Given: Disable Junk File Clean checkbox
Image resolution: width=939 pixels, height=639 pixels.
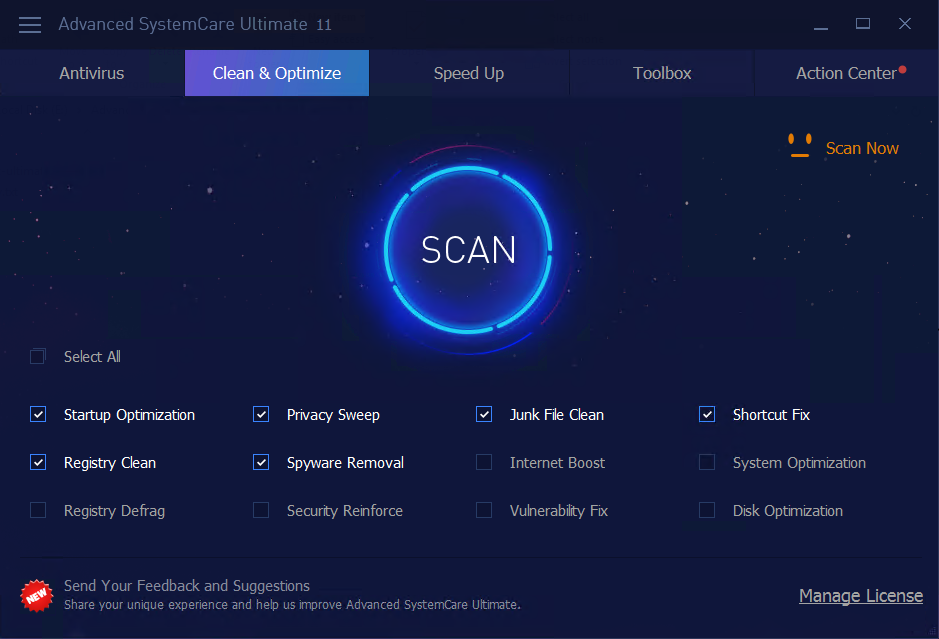Looking at the screenshot, I should [x=484, y=414].
